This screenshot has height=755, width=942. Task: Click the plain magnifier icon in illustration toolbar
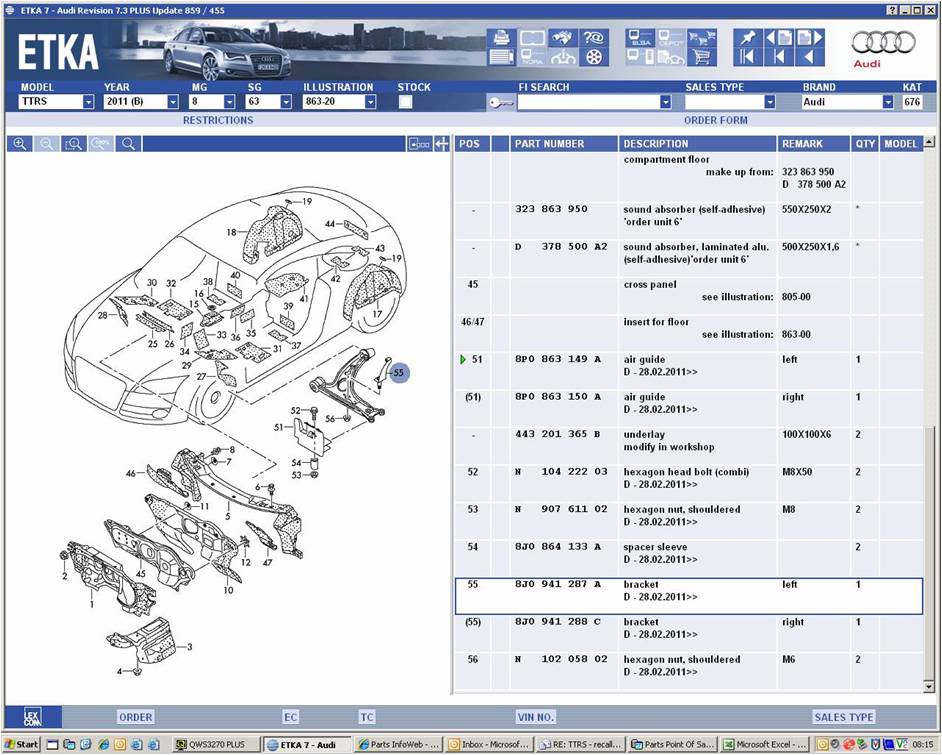pyautogui.click(x=128, y=144)
